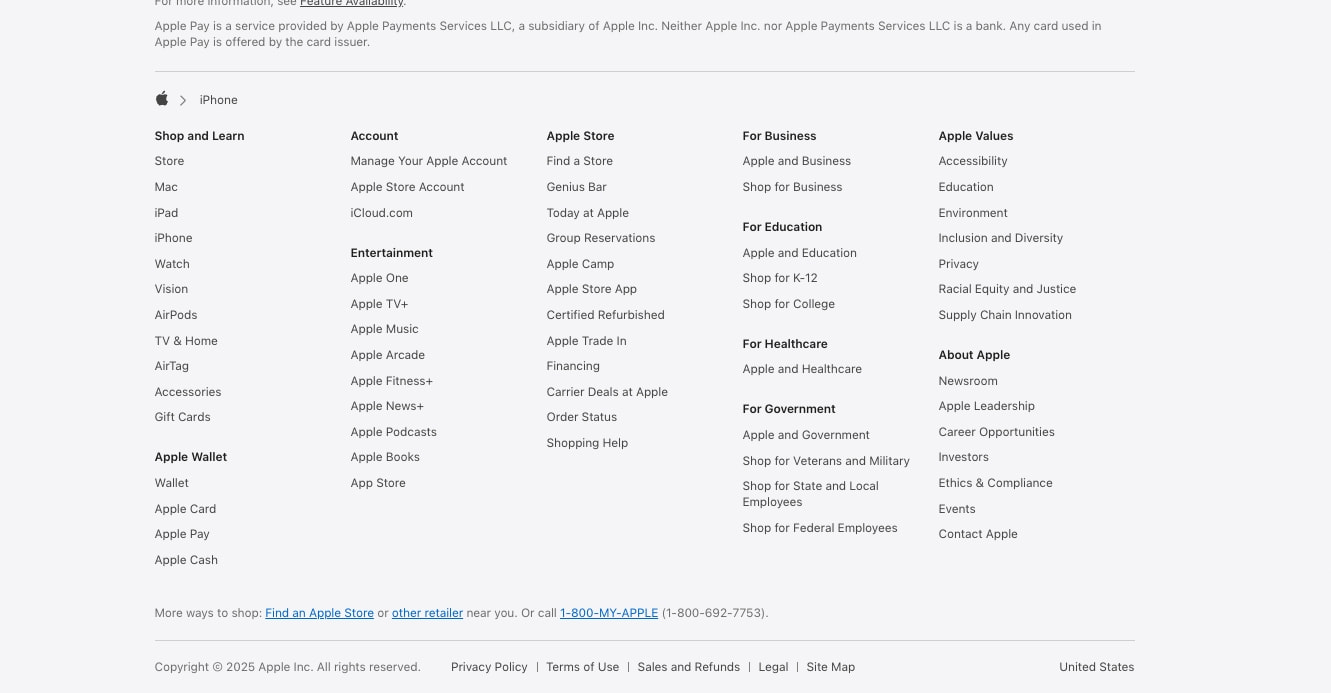
Task: Click Apple Store Account link
Action: point(407,187)
